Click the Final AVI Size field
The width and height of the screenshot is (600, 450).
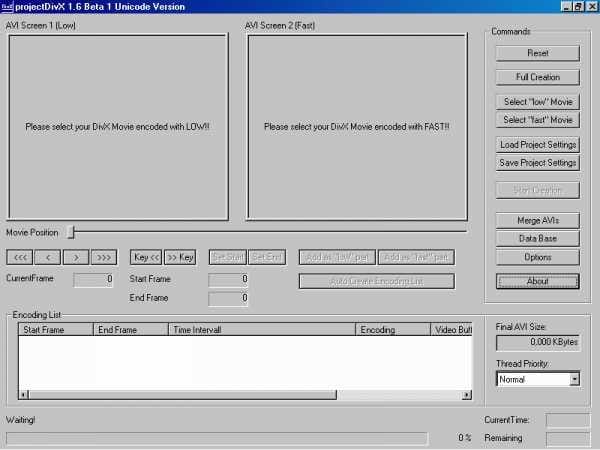(538, 342)
